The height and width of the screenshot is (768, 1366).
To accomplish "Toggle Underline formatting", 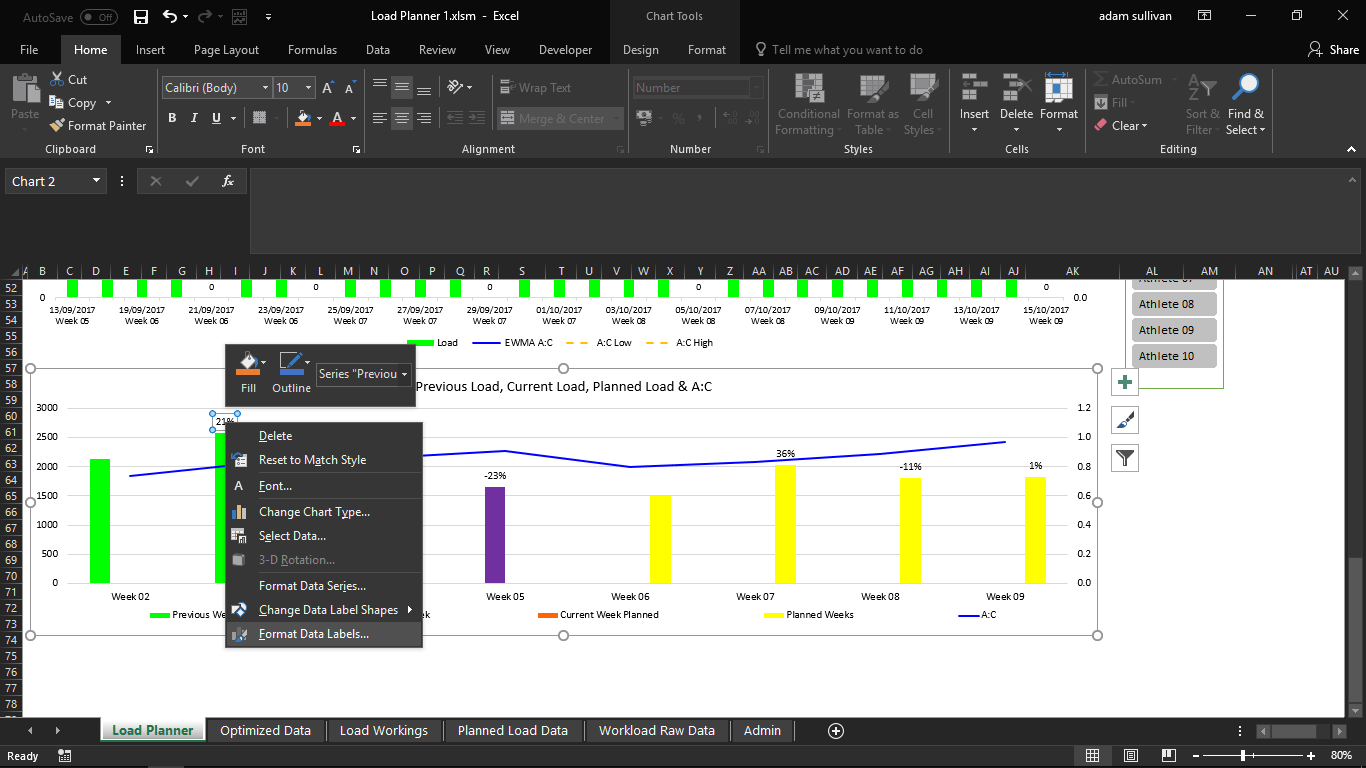I will click(216, 118).
